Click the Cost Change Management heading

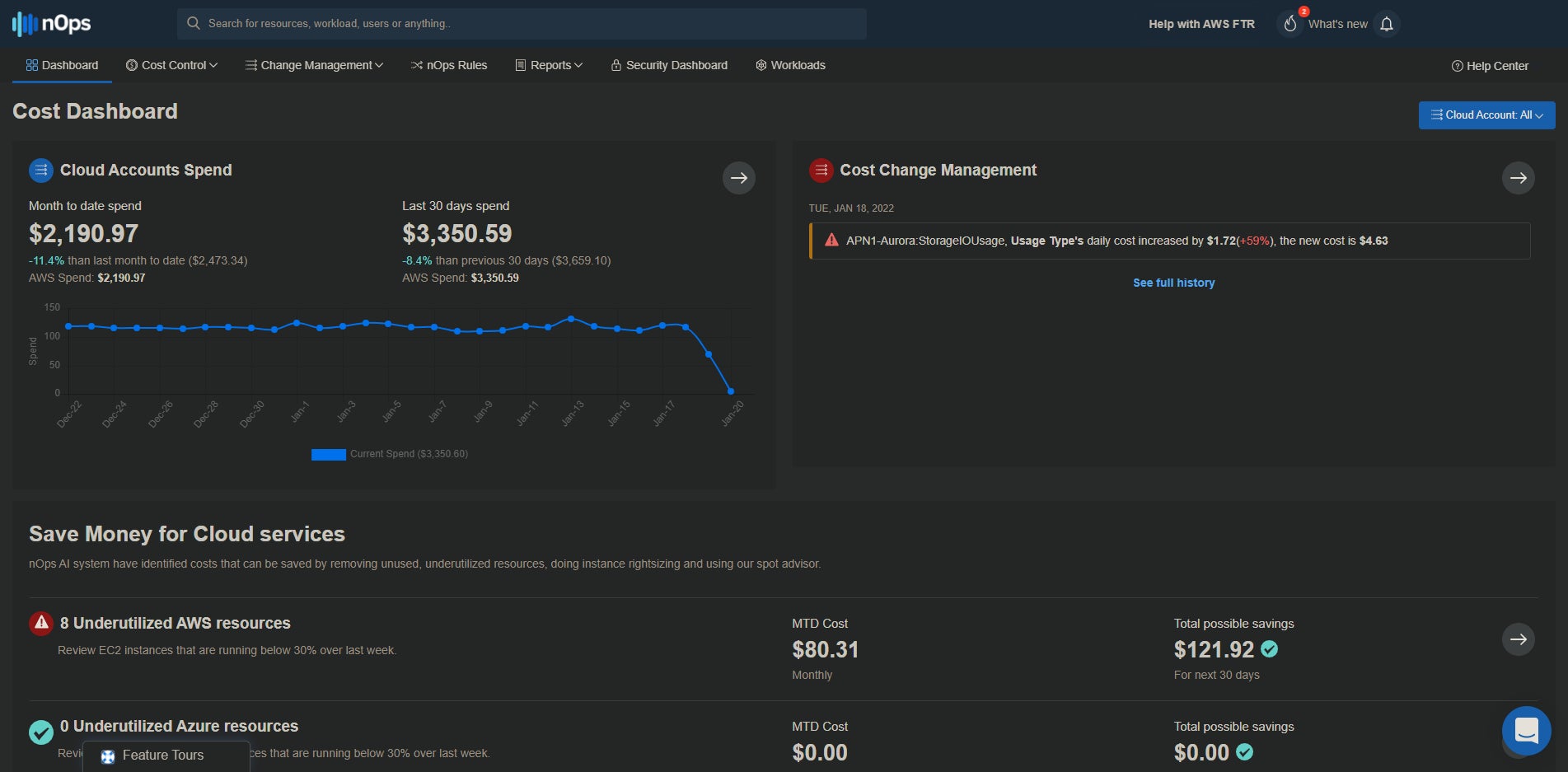[938, 171]
